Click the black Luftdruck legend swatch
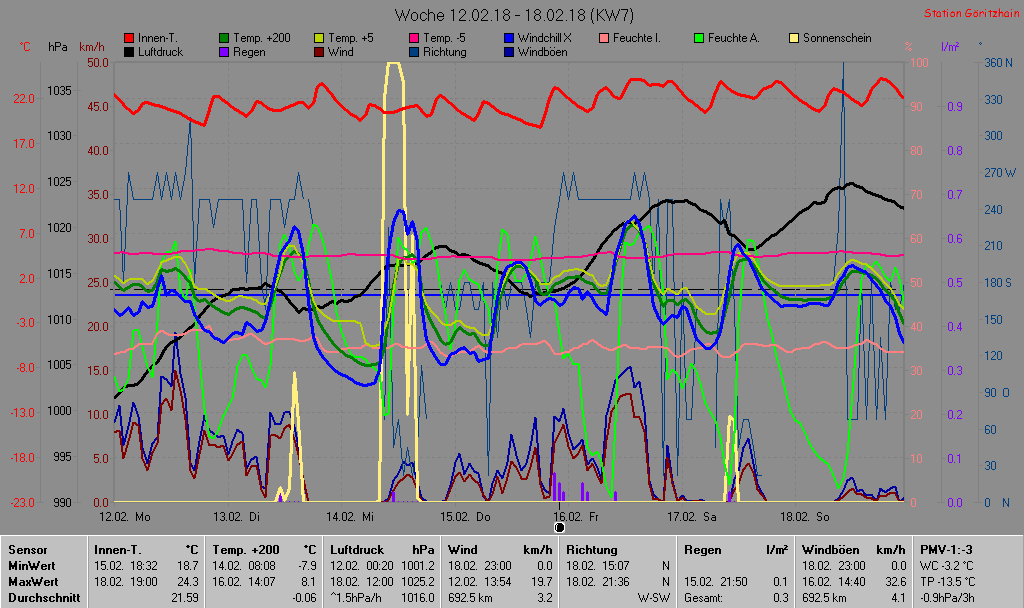 pos(129,52)
